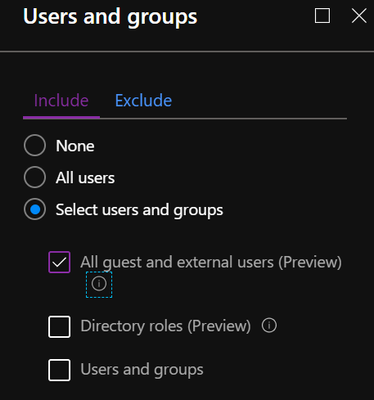Uncheck All guest and external users checkbox

tap(59, 262)
